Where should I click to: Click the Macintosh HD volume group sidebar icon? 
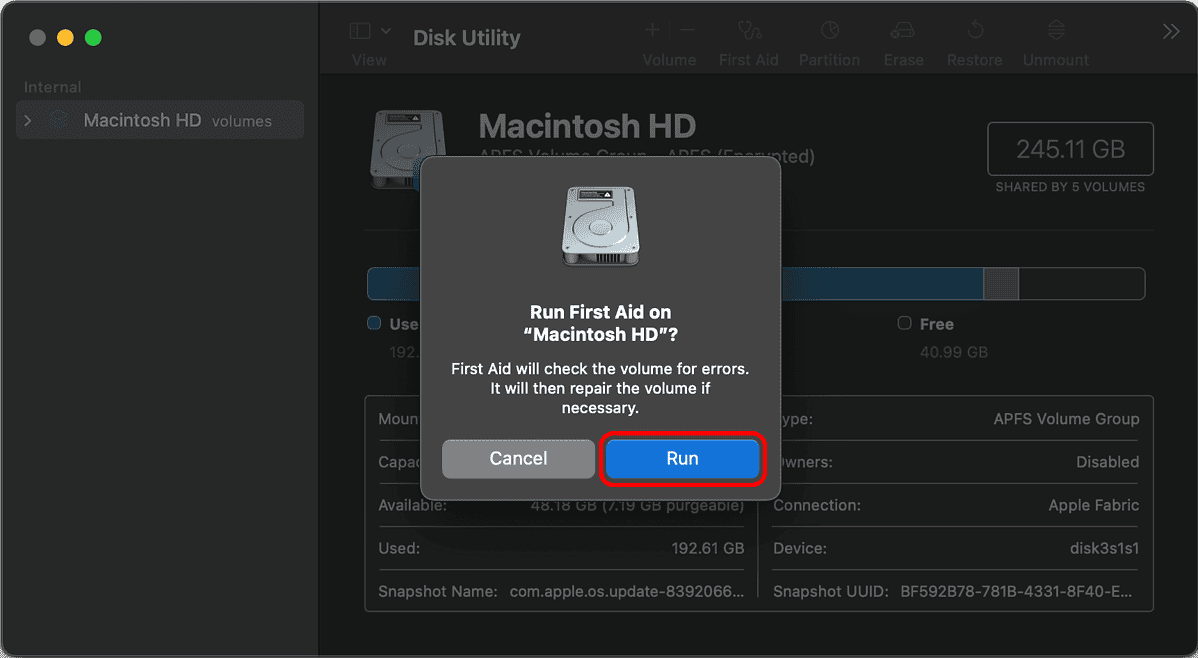click(x=58, y=120)
